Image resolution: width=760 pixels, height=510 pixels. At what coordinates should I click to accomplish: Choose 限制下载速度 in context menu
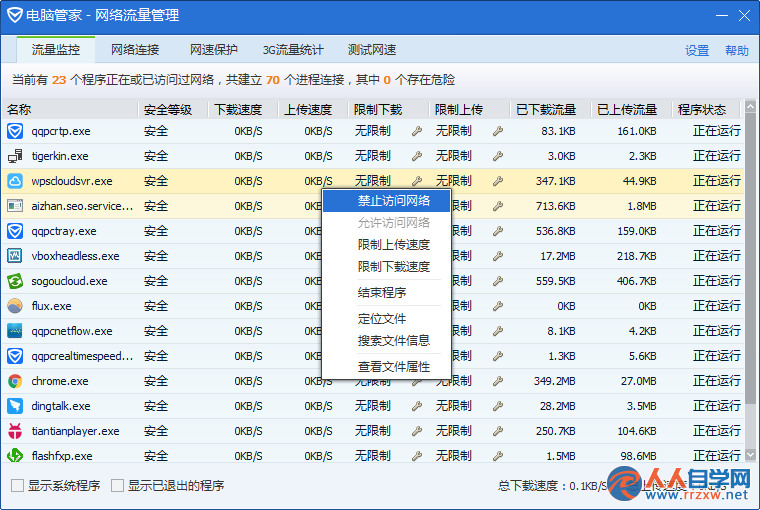click(386, 267)
